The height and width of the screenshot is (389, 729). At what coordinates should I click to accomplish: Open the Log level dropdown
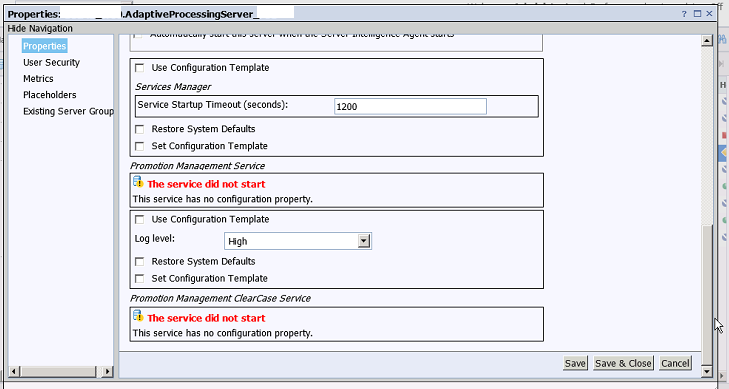click(298, 241)
